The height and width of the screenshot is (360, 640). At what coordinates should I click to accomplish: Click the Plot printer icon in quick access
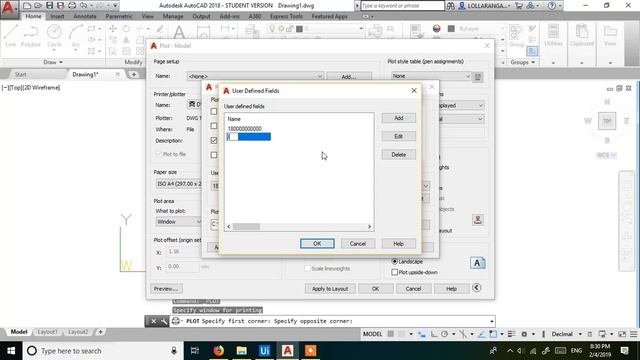pos(72,6)
